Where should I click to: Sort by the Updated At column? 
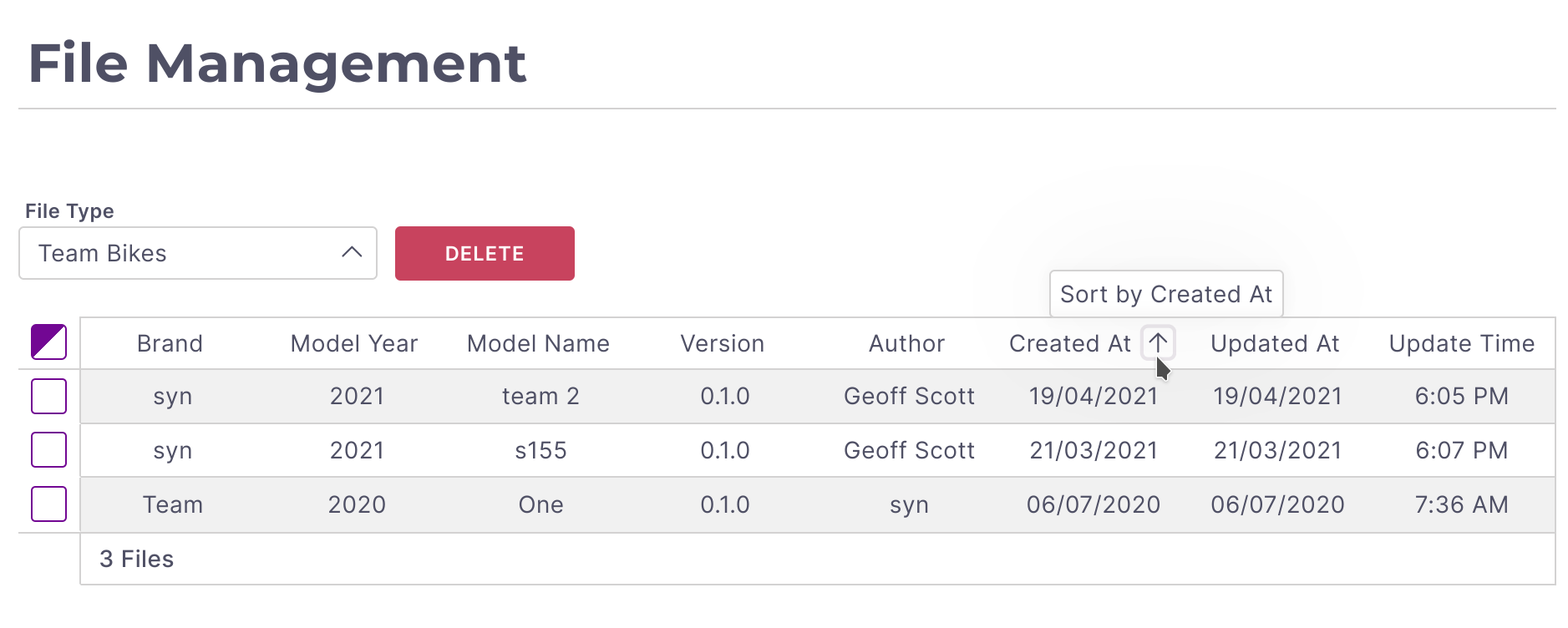coord(1275,343)
